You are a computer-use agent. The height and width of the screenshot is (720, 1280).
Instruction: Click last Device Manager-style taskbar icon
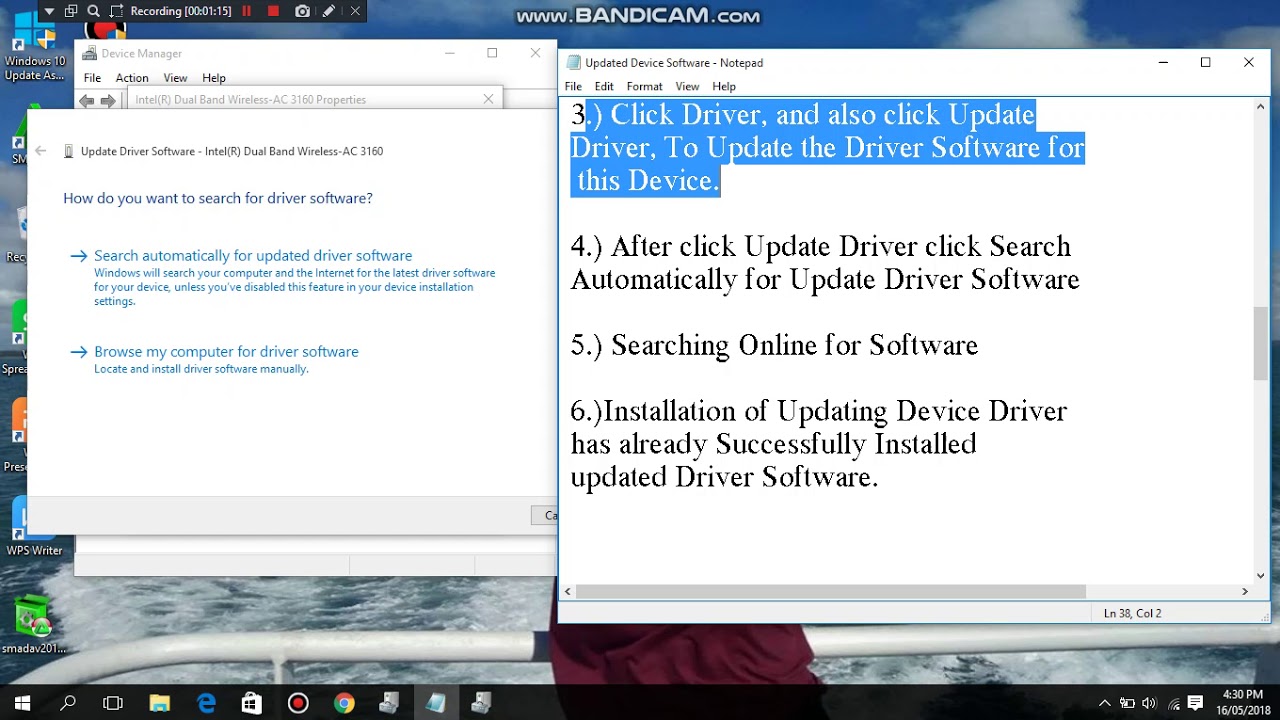coord(482,703)
